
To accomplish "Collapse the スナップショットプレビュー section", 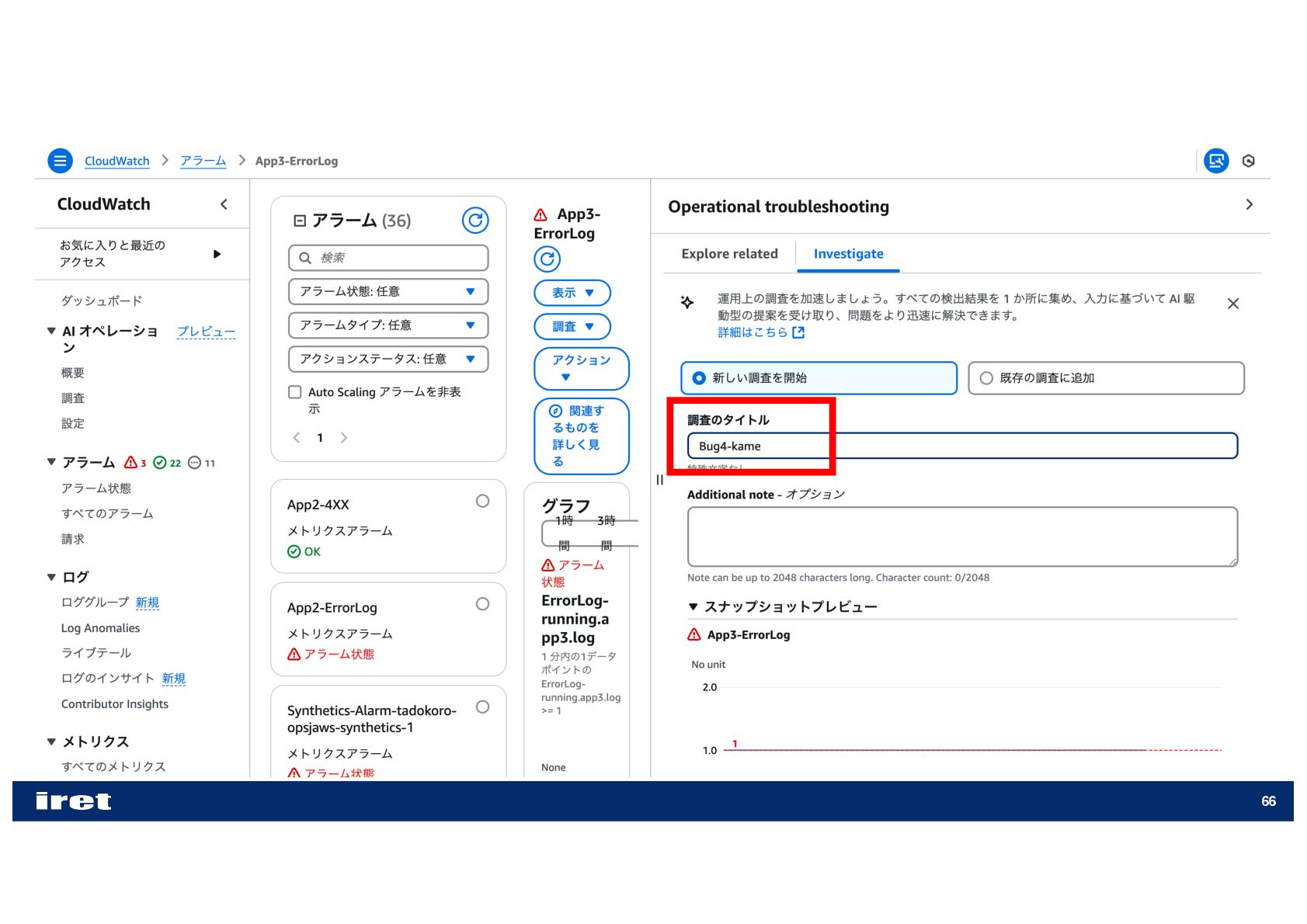I will (x=693, y=606).
